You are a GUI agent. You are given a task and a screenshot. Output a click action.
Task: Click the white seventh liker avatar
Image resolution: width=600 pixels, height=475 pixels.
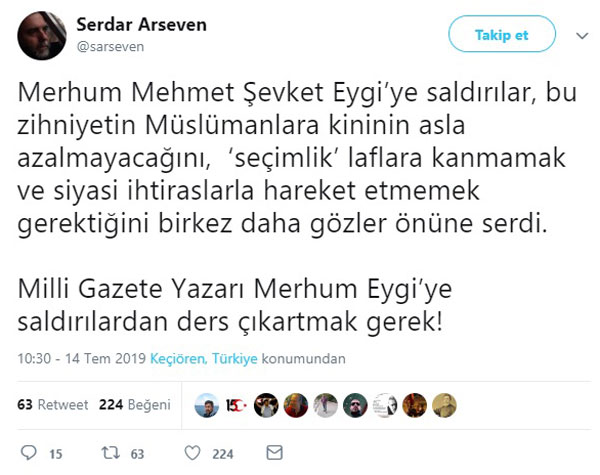tap(384, 405)
